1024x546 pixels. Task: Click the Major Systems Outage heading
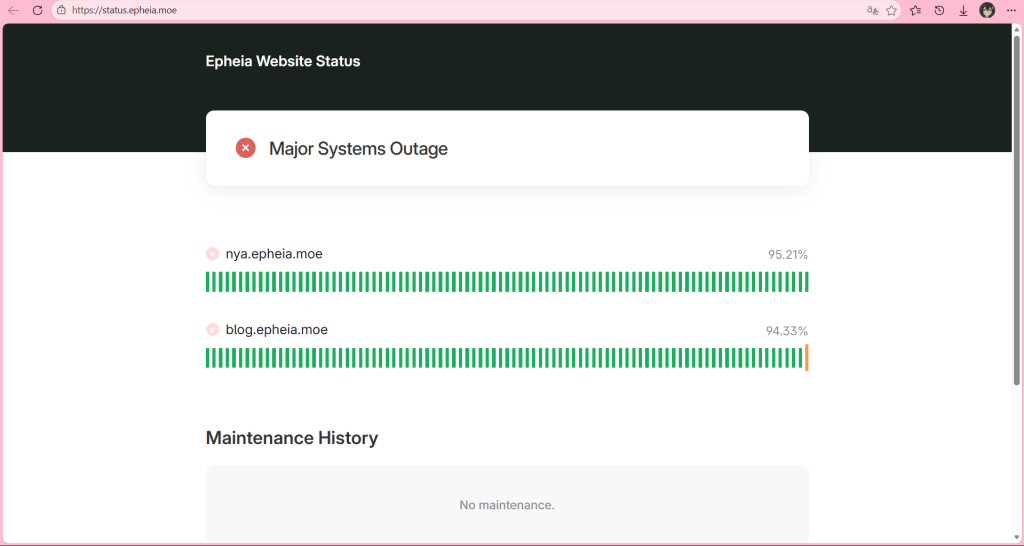coord(359,149)
